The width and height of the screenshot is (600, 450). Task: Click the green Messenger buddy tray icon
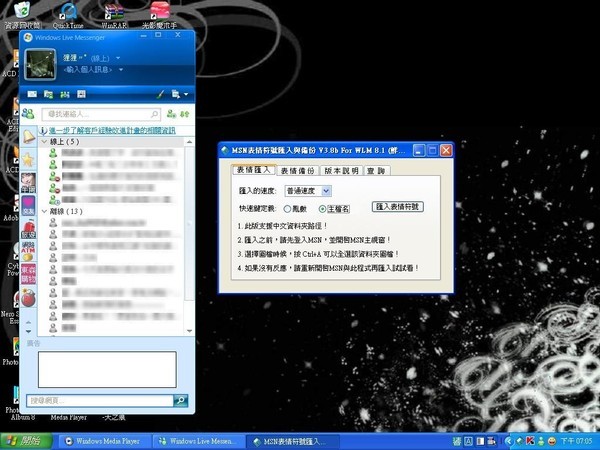tap(541, 441)
